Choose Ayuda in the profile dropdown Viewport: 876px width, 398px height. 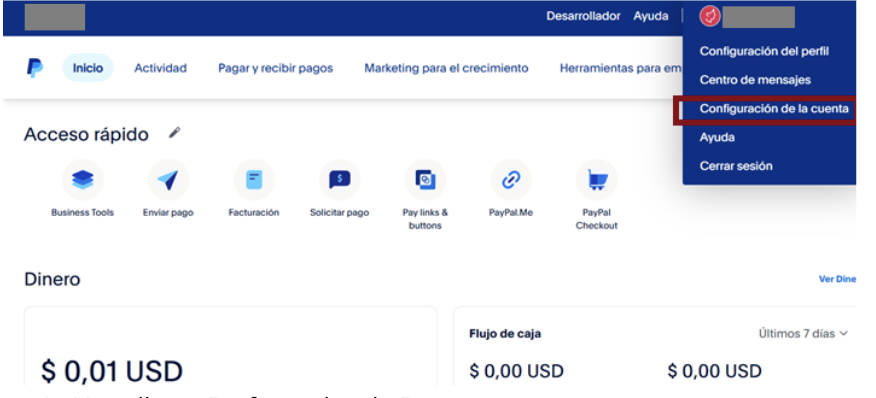point(717,138)
